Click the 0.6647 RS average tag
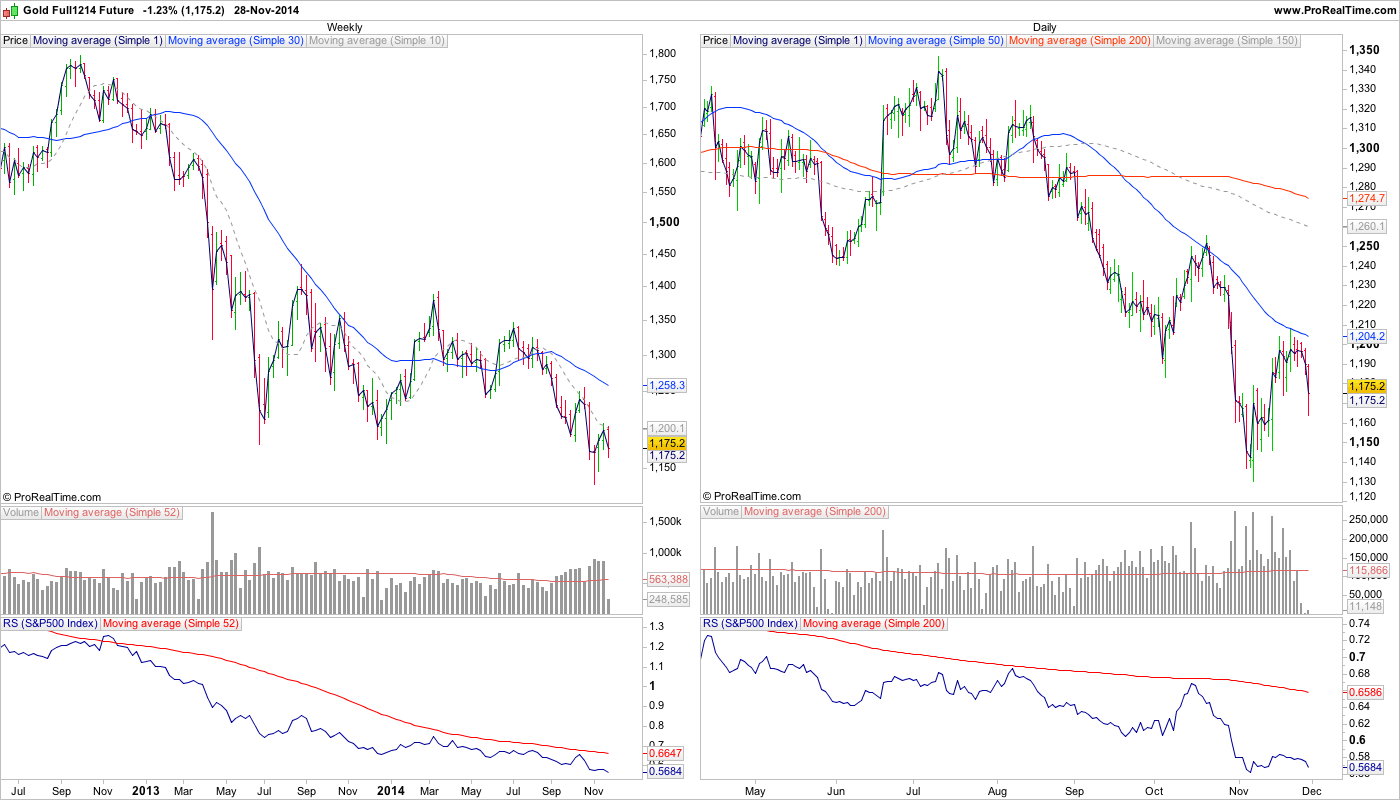Viewport: 1400px width, 800px height. (666, 753)
